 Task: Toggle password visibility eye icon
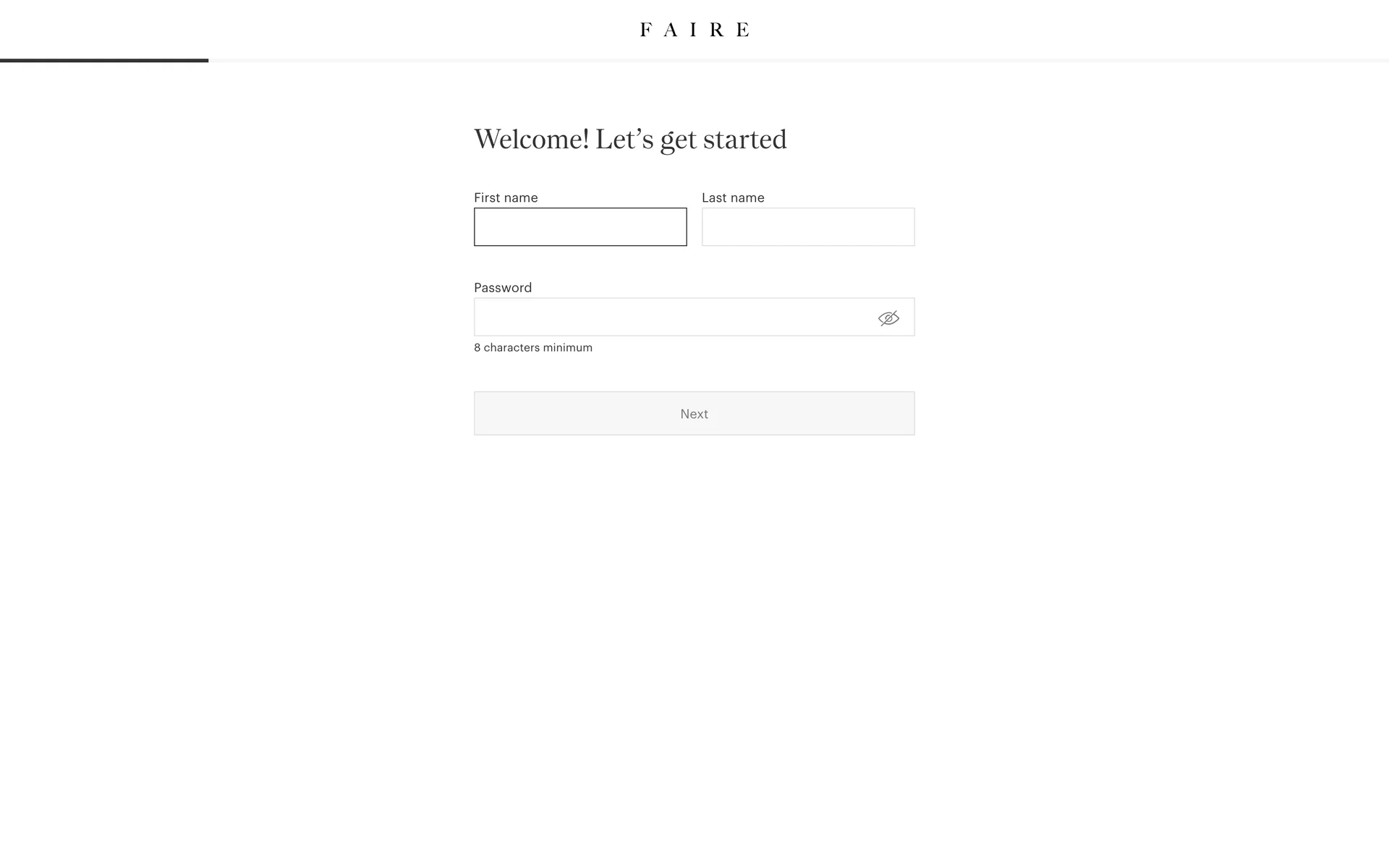pos(888,318)
